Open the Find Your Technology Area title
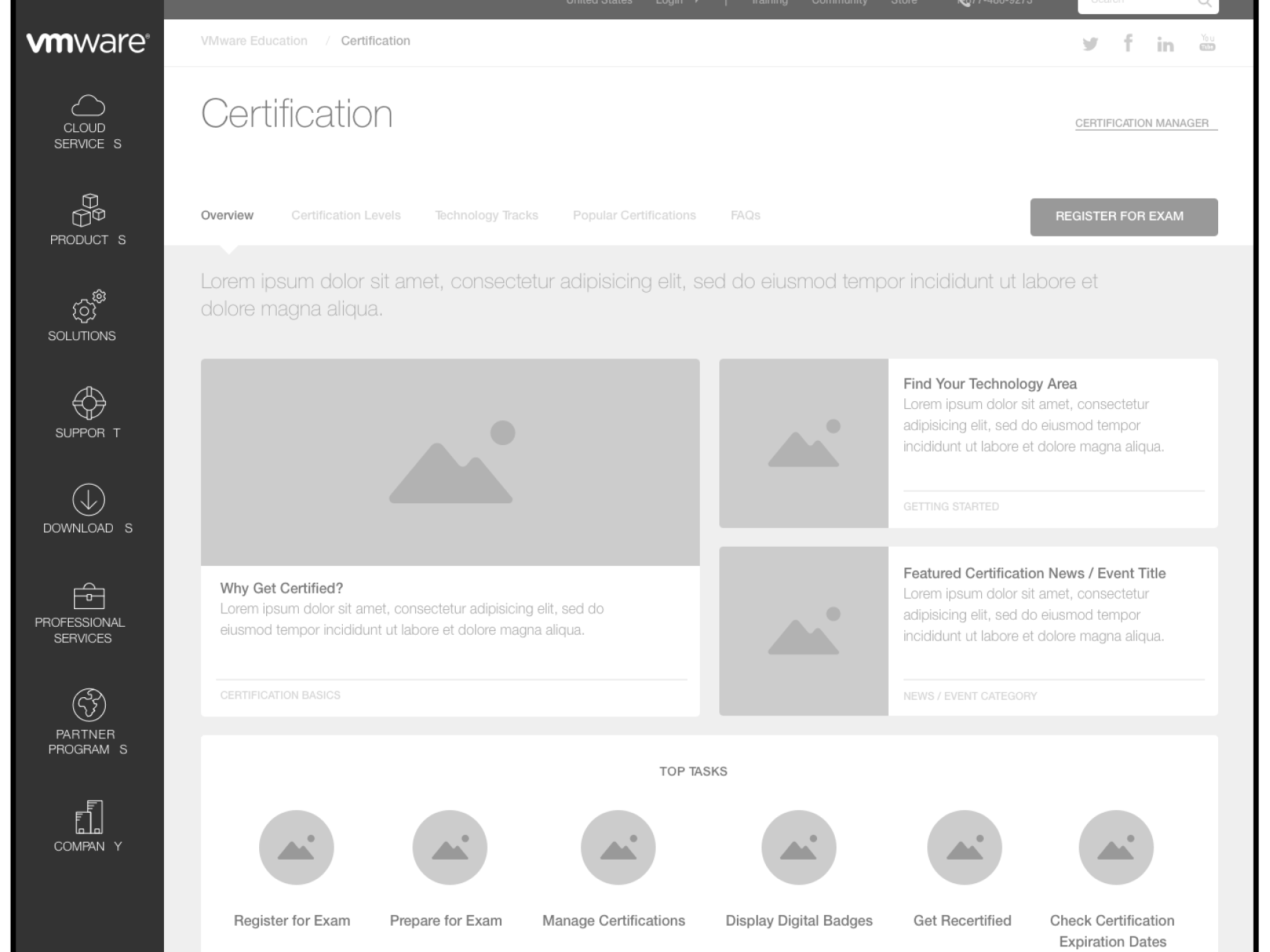The height and width of the screenshot is (952, 1270). (990, 383)
